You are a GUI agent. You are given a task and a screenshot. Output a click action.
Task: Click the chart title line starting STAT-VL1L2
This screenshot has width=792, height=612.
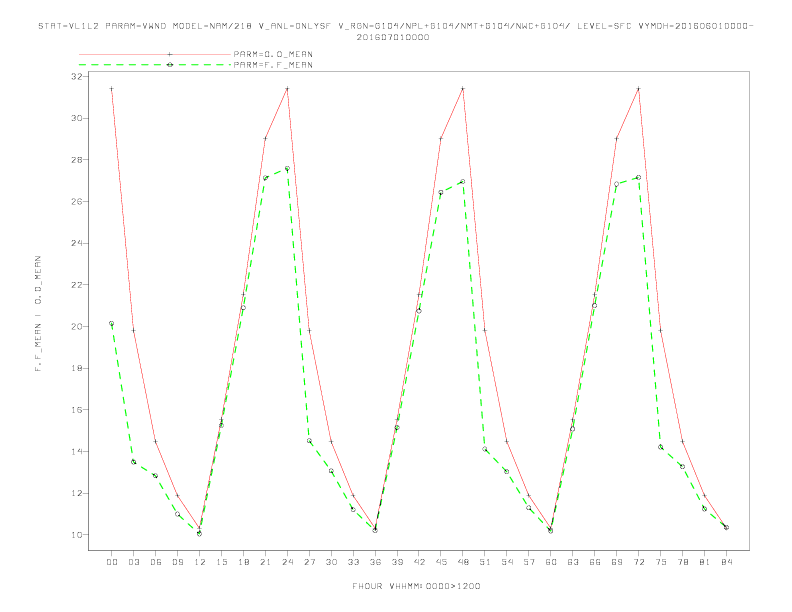[395, 26]
